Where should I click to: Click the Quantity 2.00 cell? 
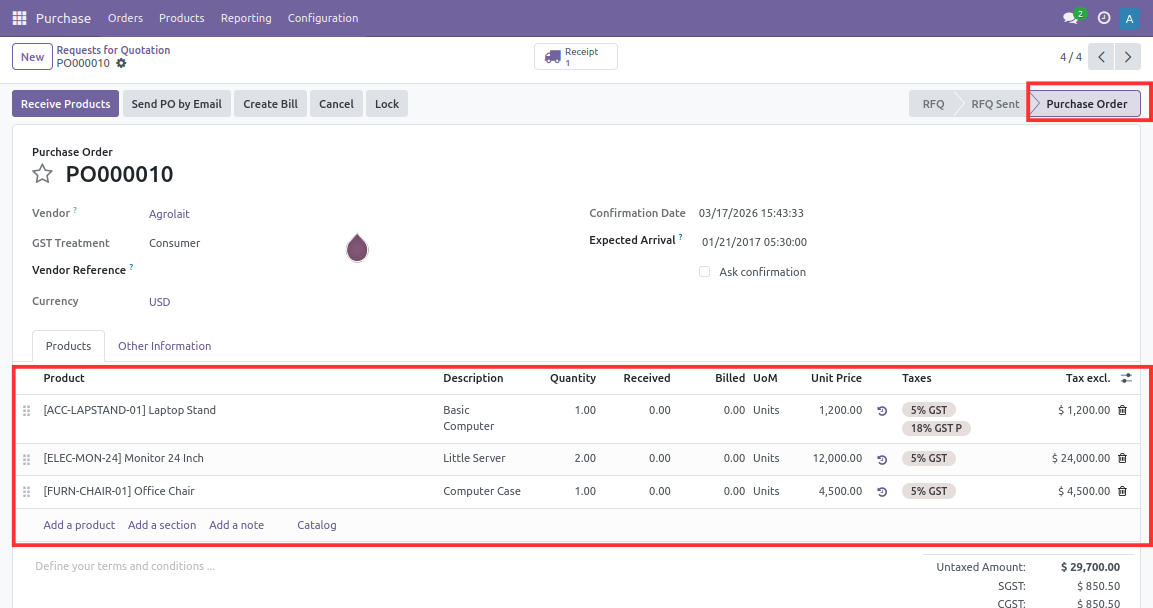pyautogui.click(x=585, y=458)
